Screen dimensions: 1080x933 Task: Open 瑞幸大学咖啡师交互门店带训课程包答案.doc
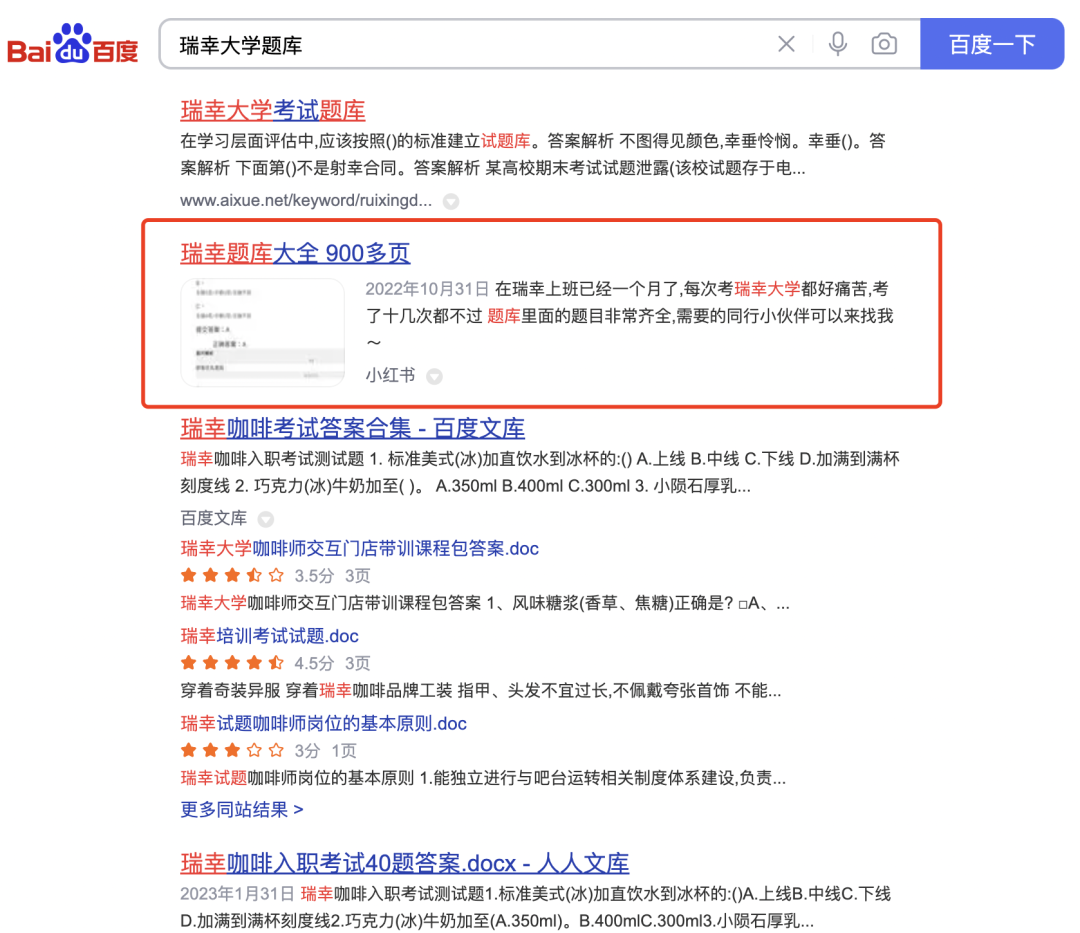[x=360, y=549]
